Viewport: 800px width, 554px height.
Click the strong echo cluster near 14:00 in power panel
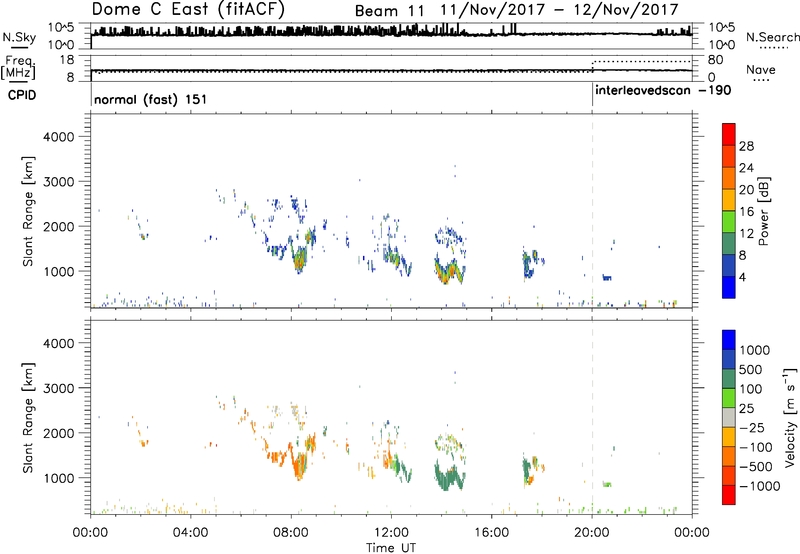click(449, 270)
